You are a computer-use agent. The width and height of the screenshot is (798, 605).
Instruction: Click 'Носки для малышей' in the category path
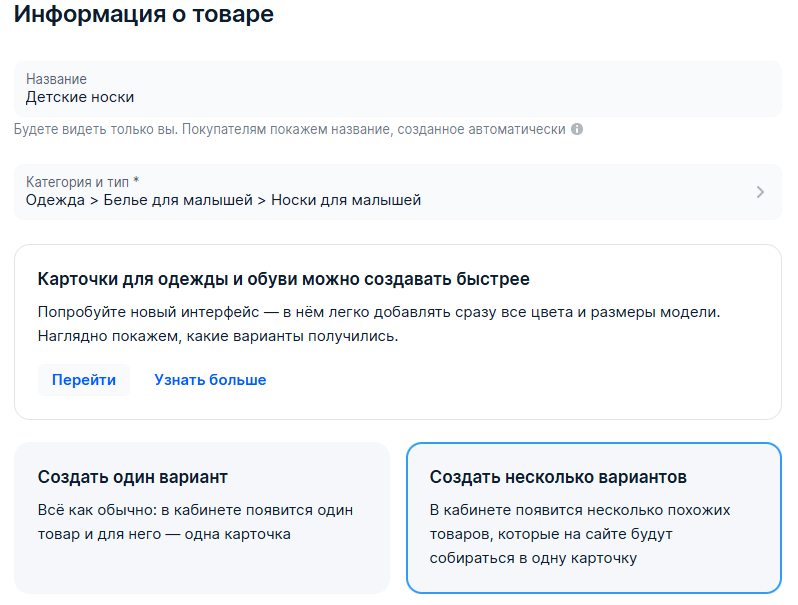pos(346,200)
